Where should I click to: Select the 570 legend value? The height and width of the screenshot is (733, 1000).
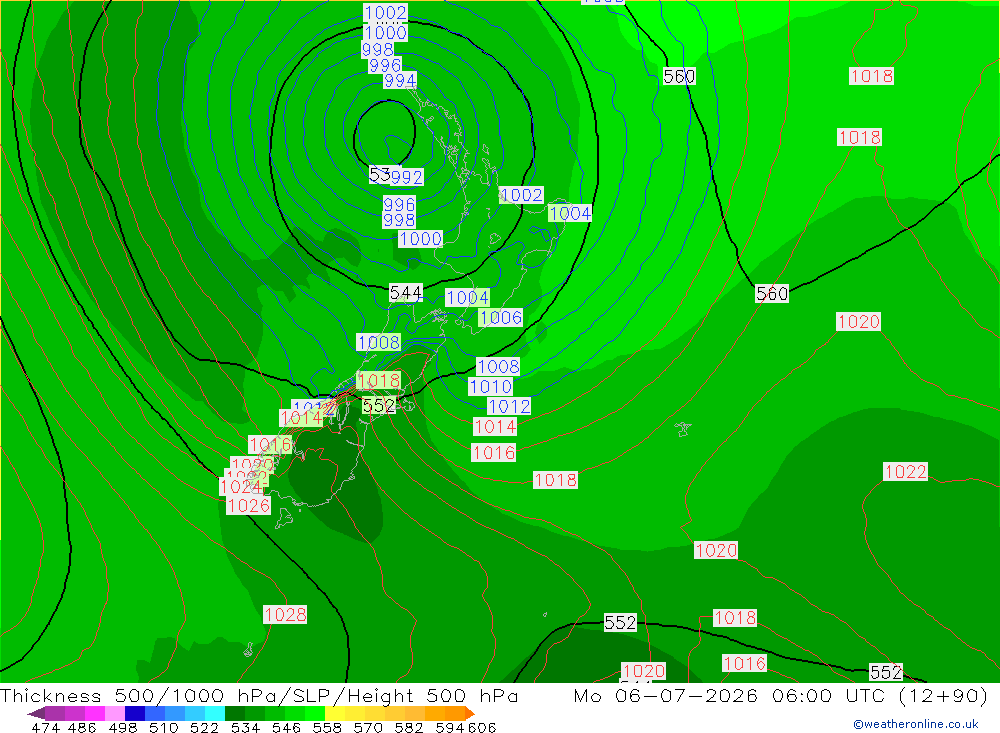click(367, 727)
